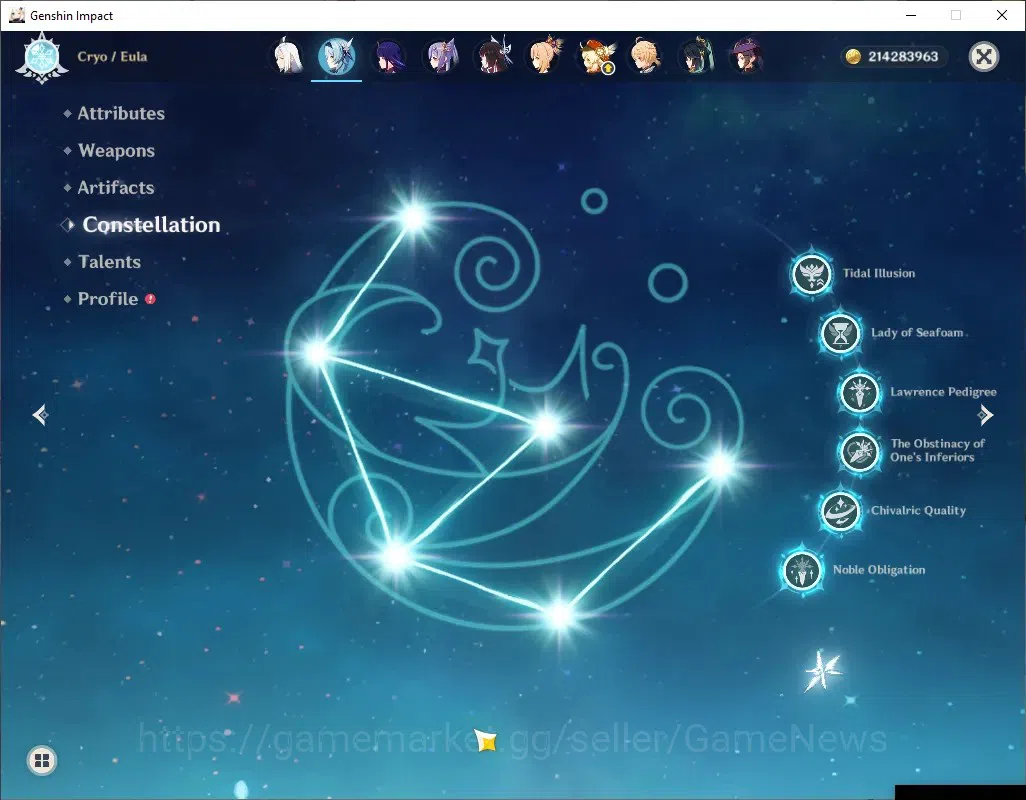Maximize the Genshin Impact window
This screenshot has height=800, width=1026.
(956, 15)
